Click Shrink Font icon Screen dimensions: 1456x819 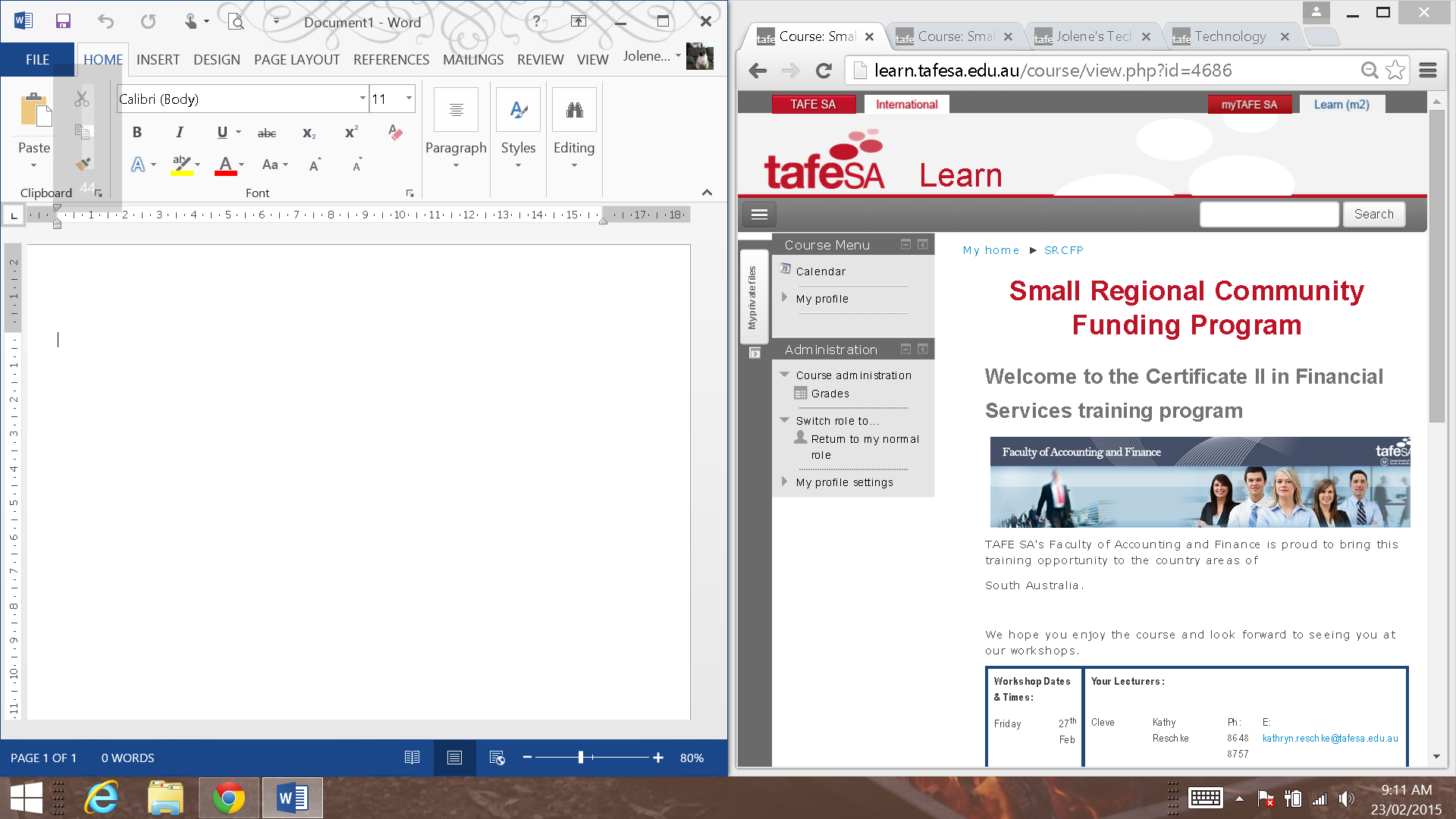click(x=357, y=165)
